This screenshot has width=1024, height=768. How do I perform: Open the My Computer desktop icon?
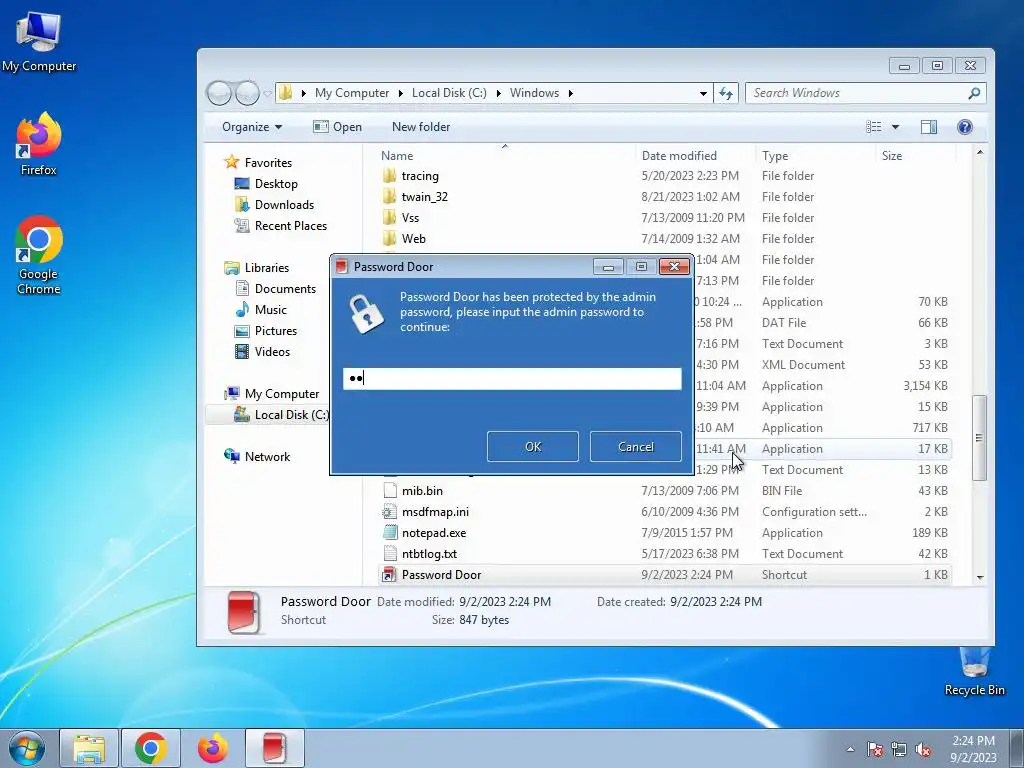pyautogui.click(x=39, y=41)
